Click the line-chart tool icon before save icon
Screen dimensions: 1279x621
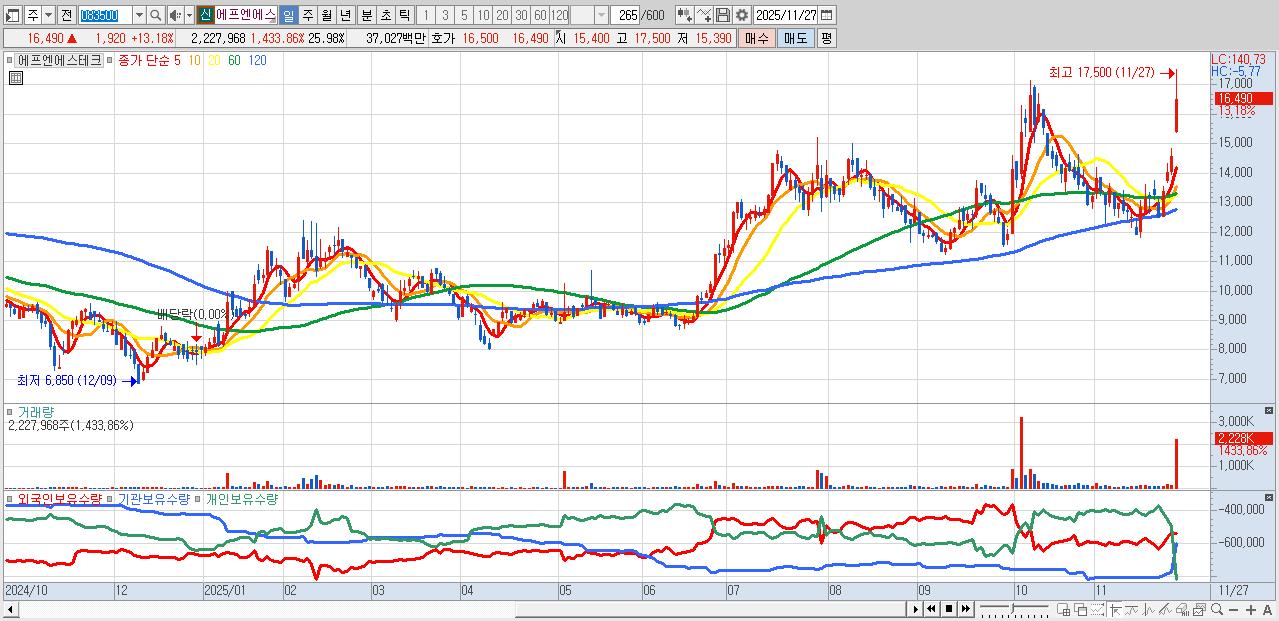point(703,15)
